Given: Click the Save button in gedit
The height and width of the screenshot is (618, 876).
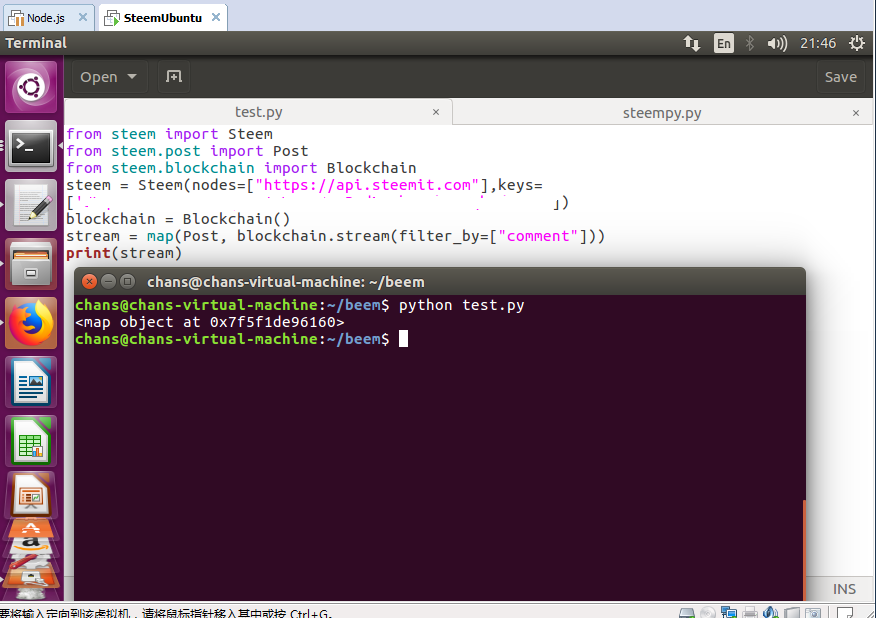Looking at the screenshot, I should (840, 77).
